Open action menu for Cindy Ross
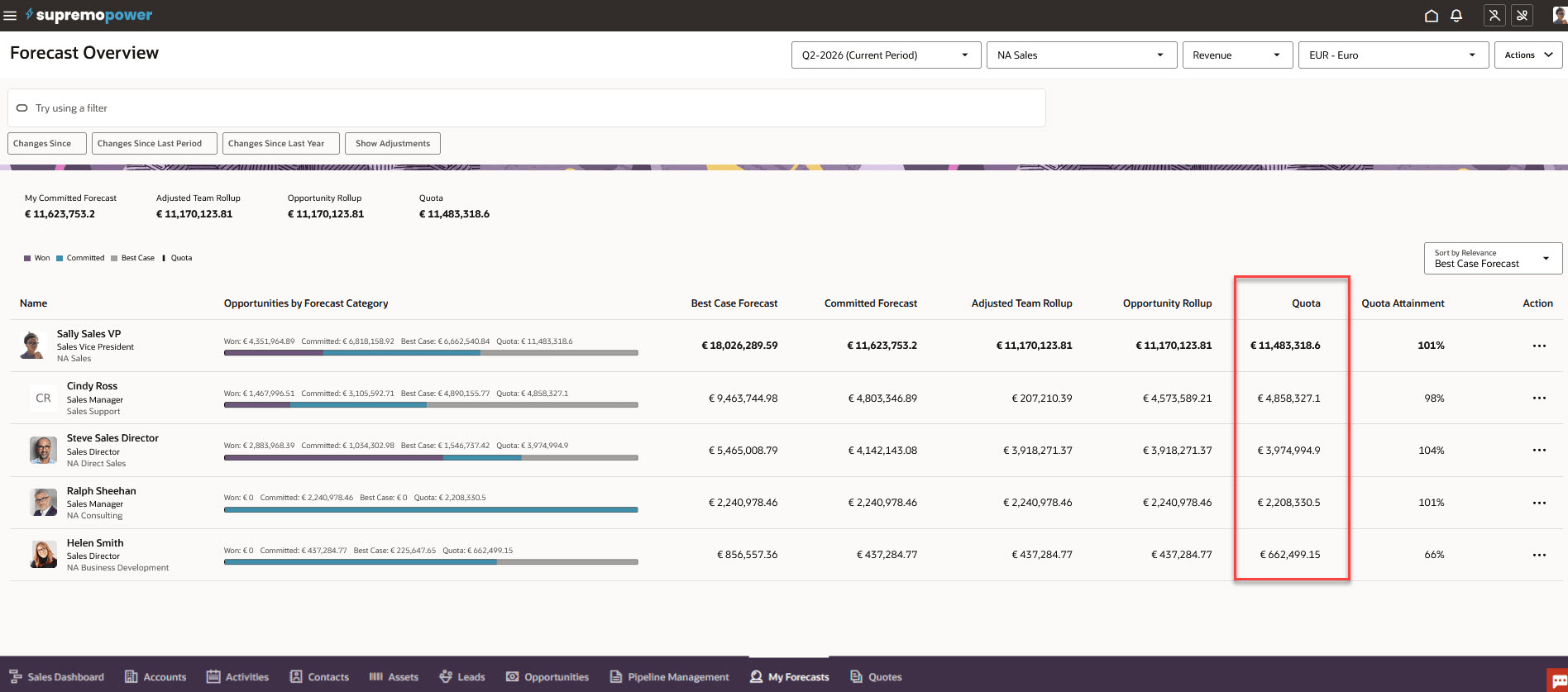Image resolution: width=1568 pixels, height=692 pixels. coord(1539,398)
